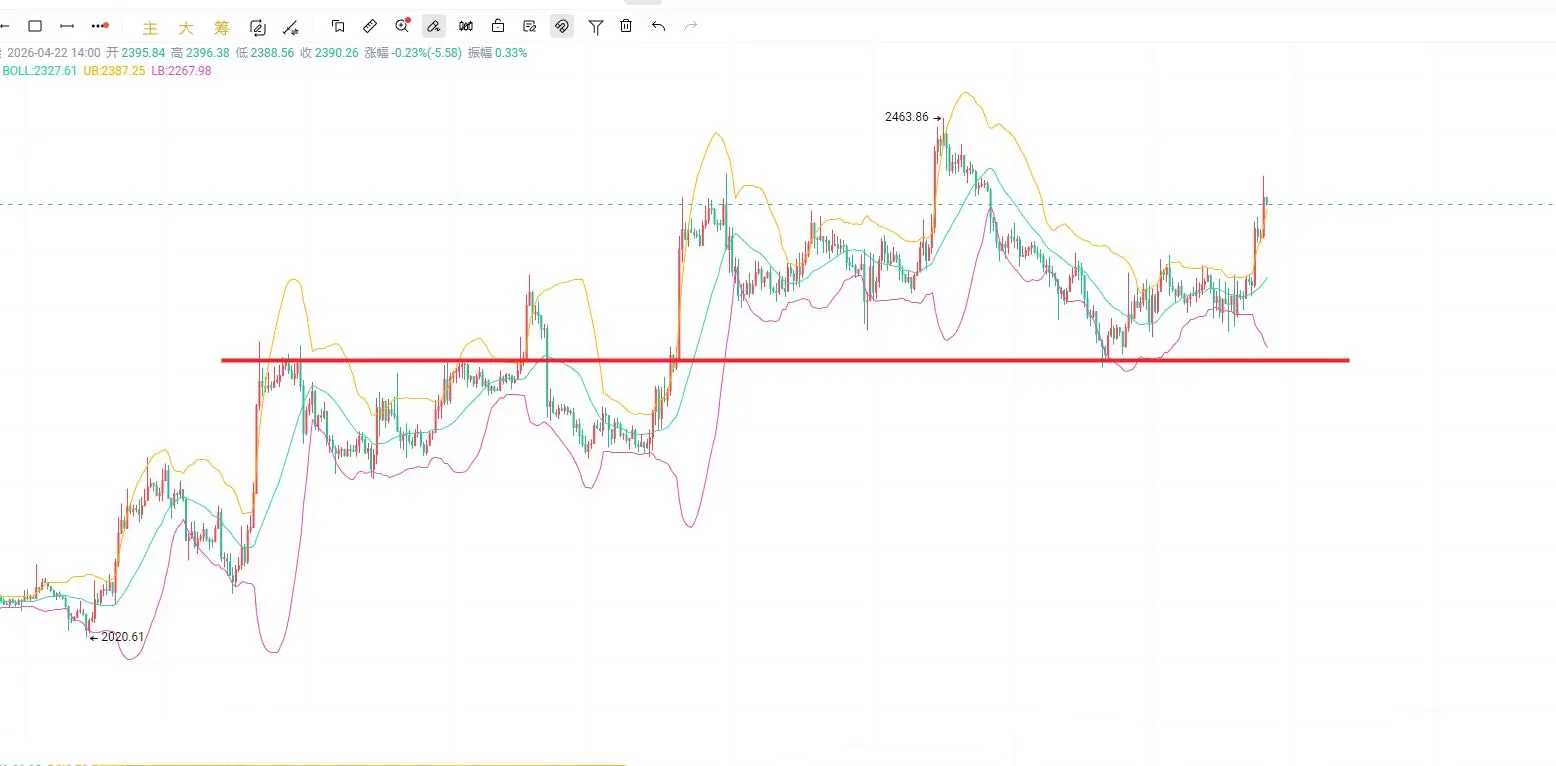Viewport: 1556px width, 766px height.
Task: Click the rotate-edit drawing icon
Action: tap(258, 27)
